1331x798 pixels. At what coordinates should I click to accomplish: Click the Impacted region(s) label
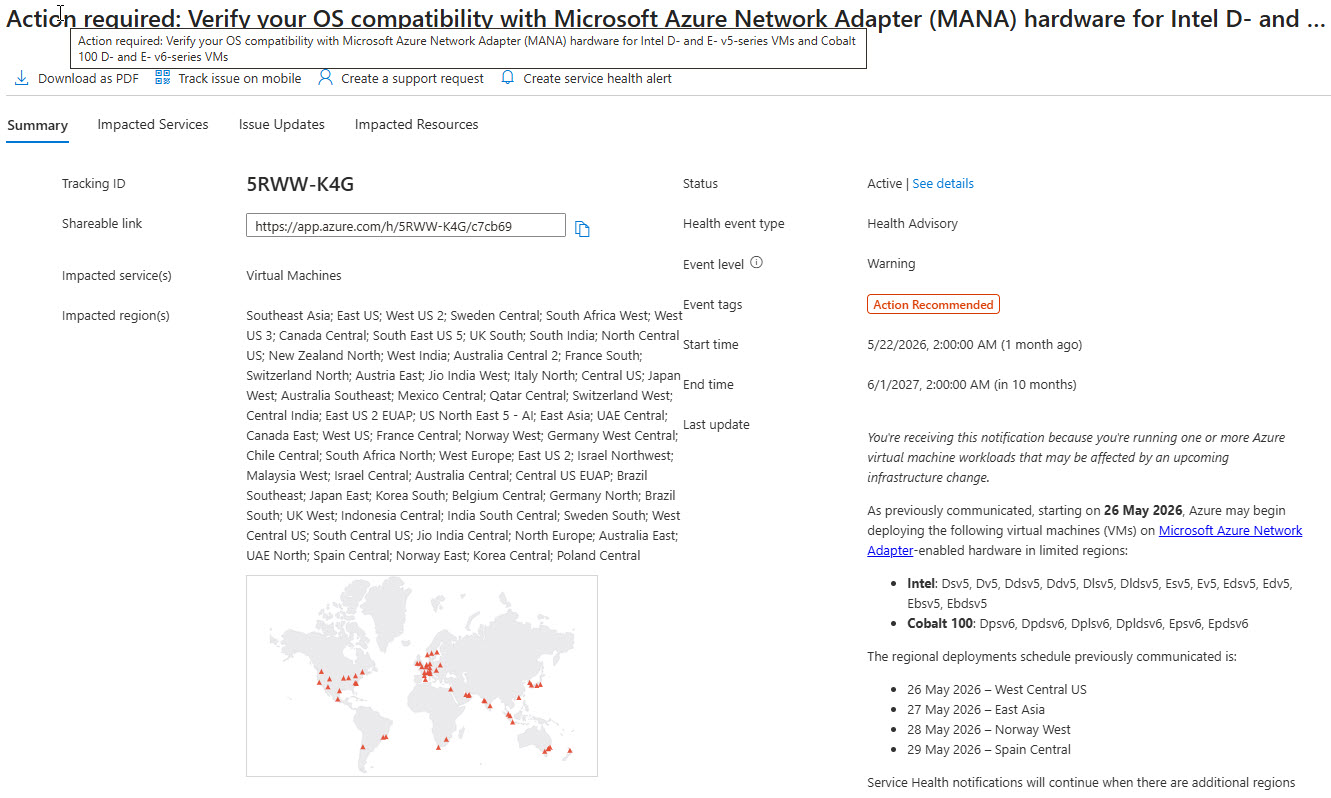click(116, 316)
